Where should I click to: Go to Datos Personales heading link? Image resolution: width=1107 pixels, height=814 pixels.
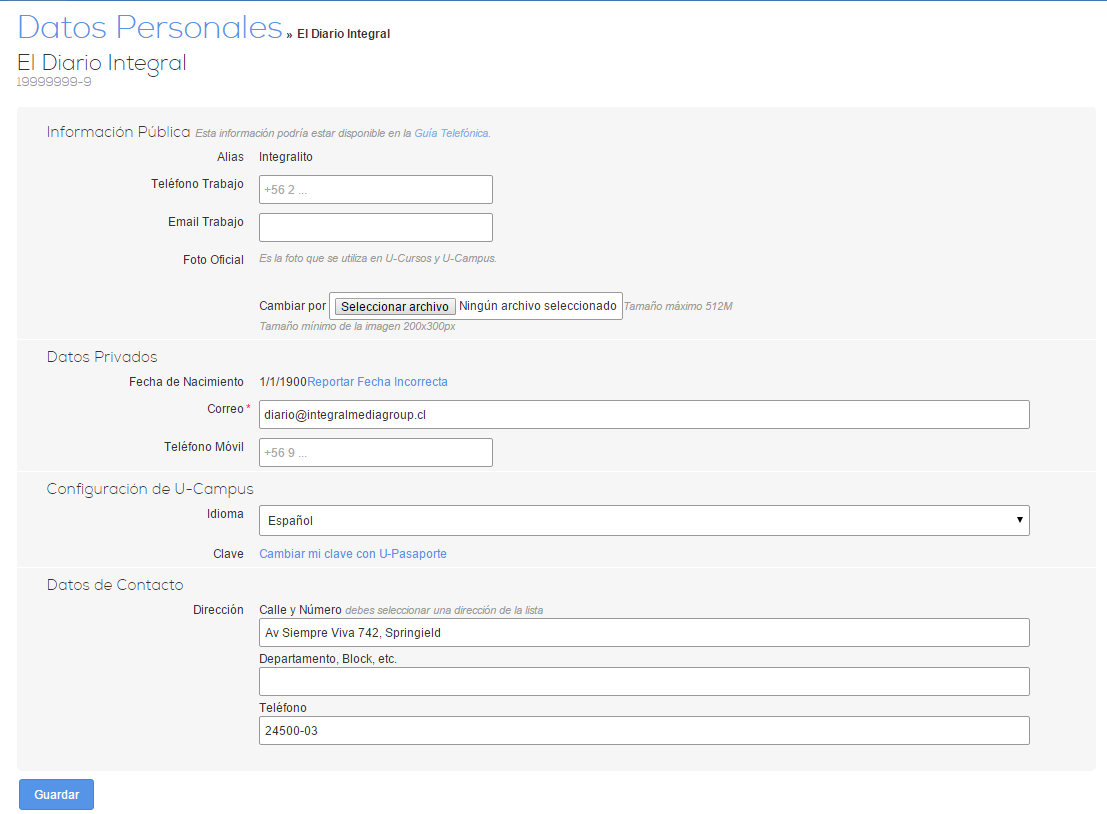(x=150, y=28)
